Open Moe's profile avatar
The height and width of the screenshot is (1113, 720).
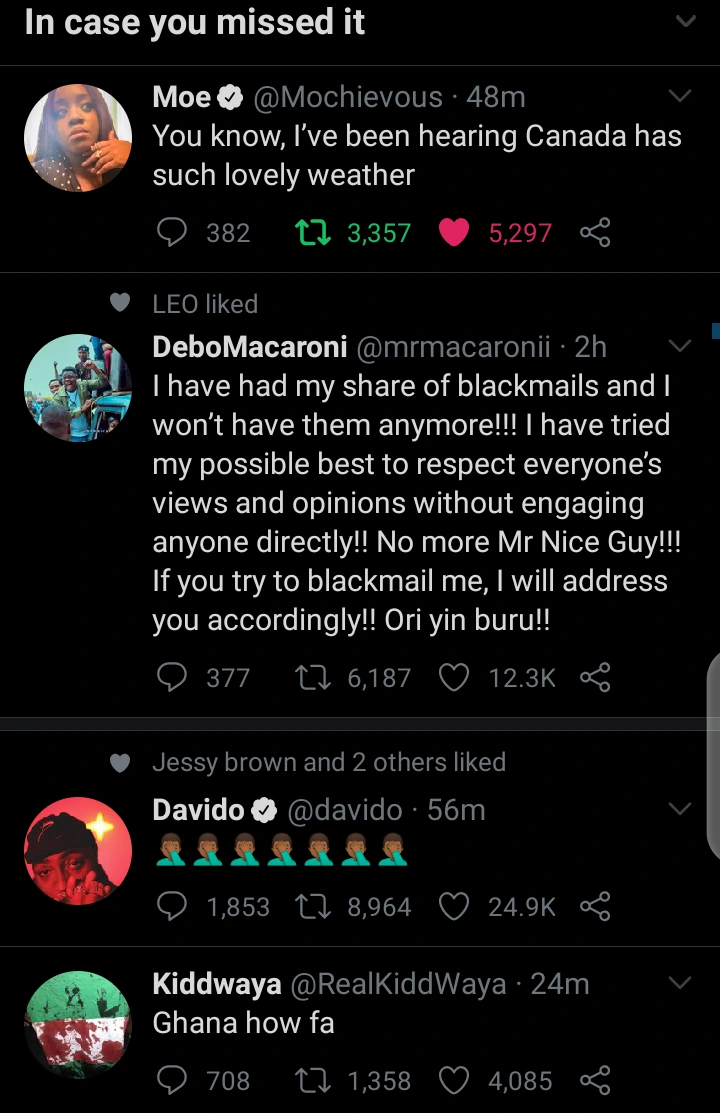coord(78,138)
